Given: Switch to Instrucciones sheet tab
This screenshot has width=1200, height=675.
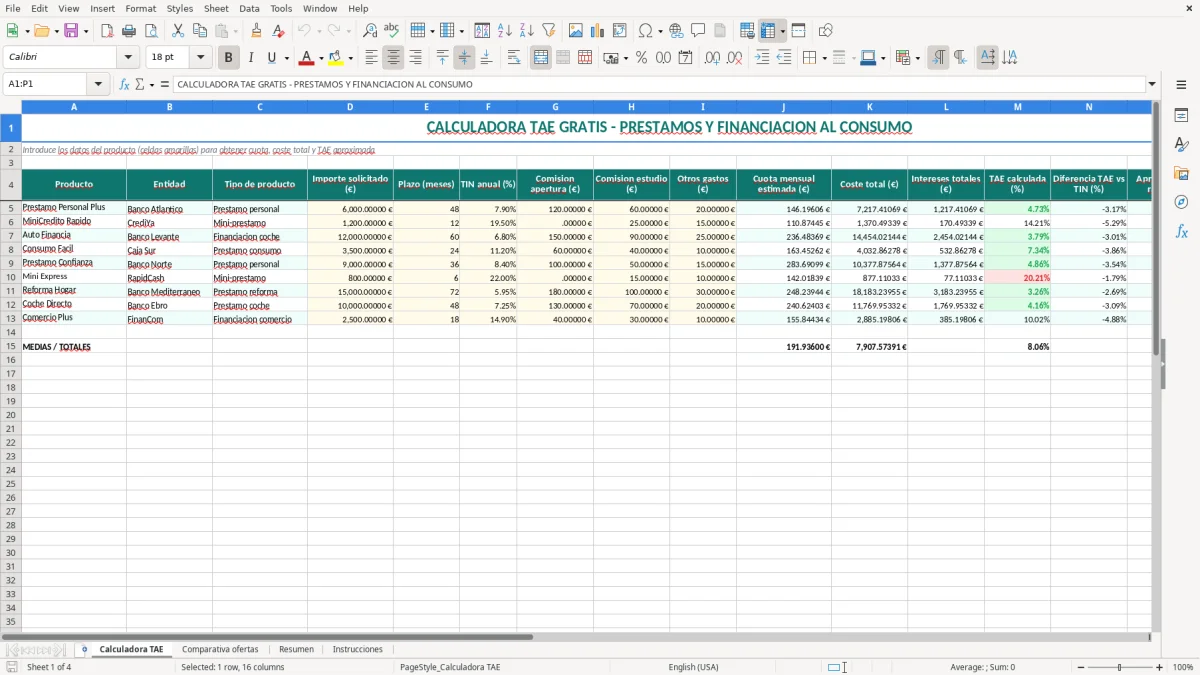Looking at the screenshot, I should 357,650.
